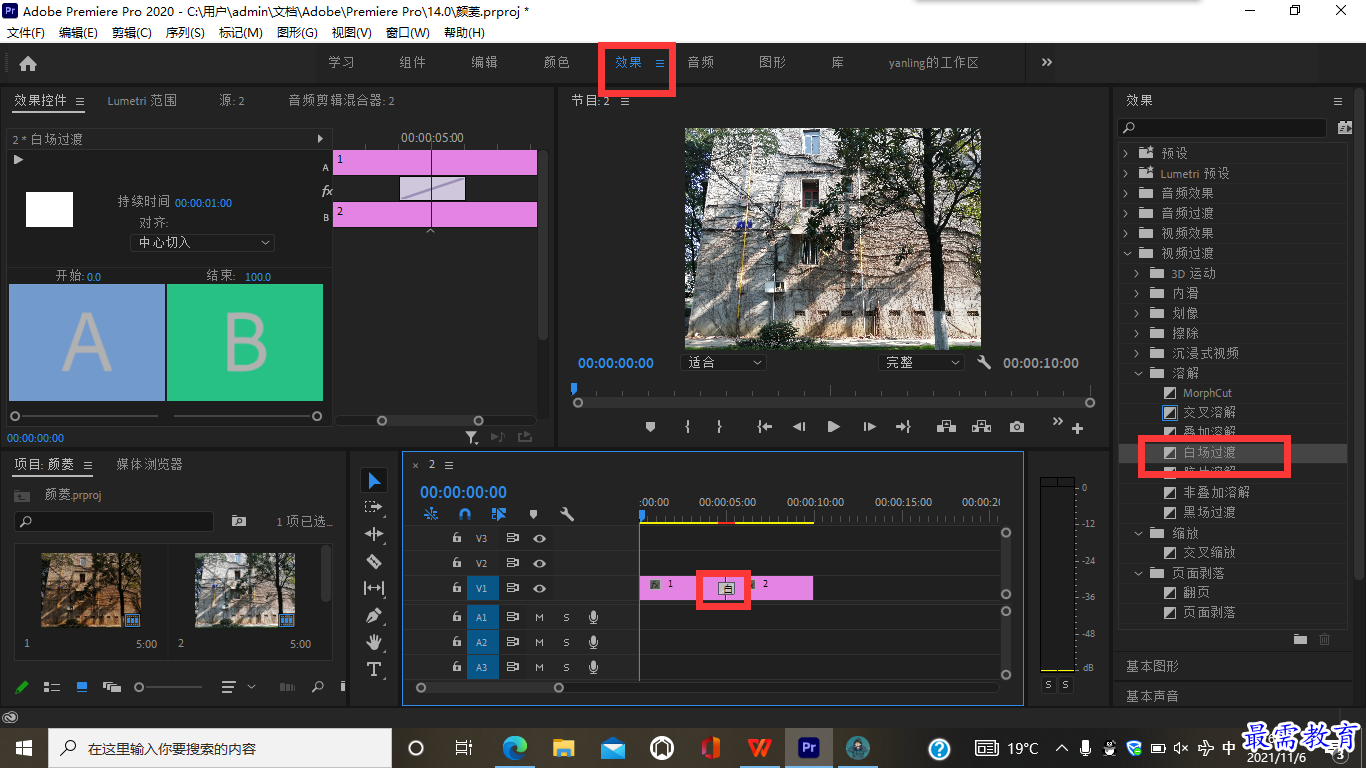Click the Home icon
This screenshot has width=1366, height=768.
(28, 63)
